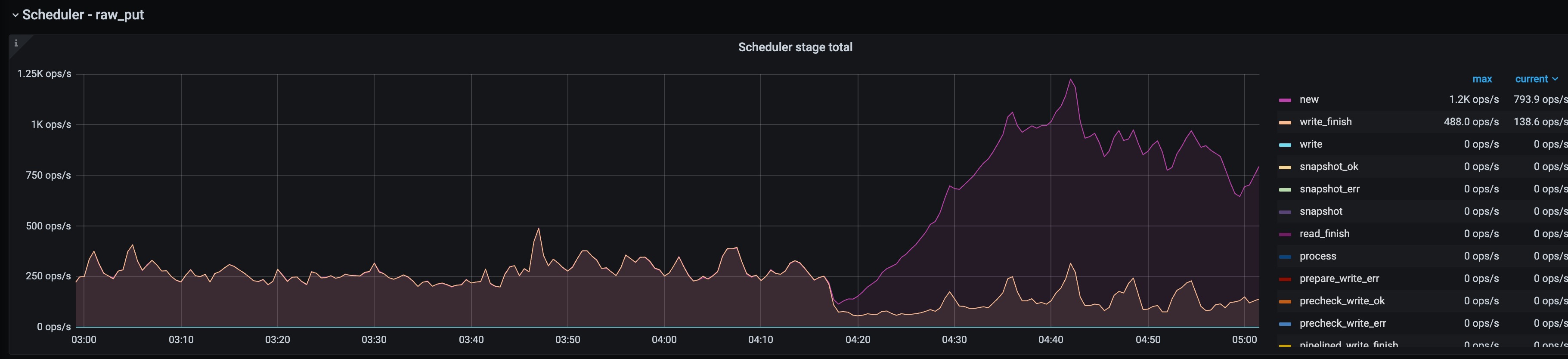The width and height of the screenshot is (1568, 359).
Task: Show only the snapshot_ok series legend label
Action: (x=1329, y=167)
